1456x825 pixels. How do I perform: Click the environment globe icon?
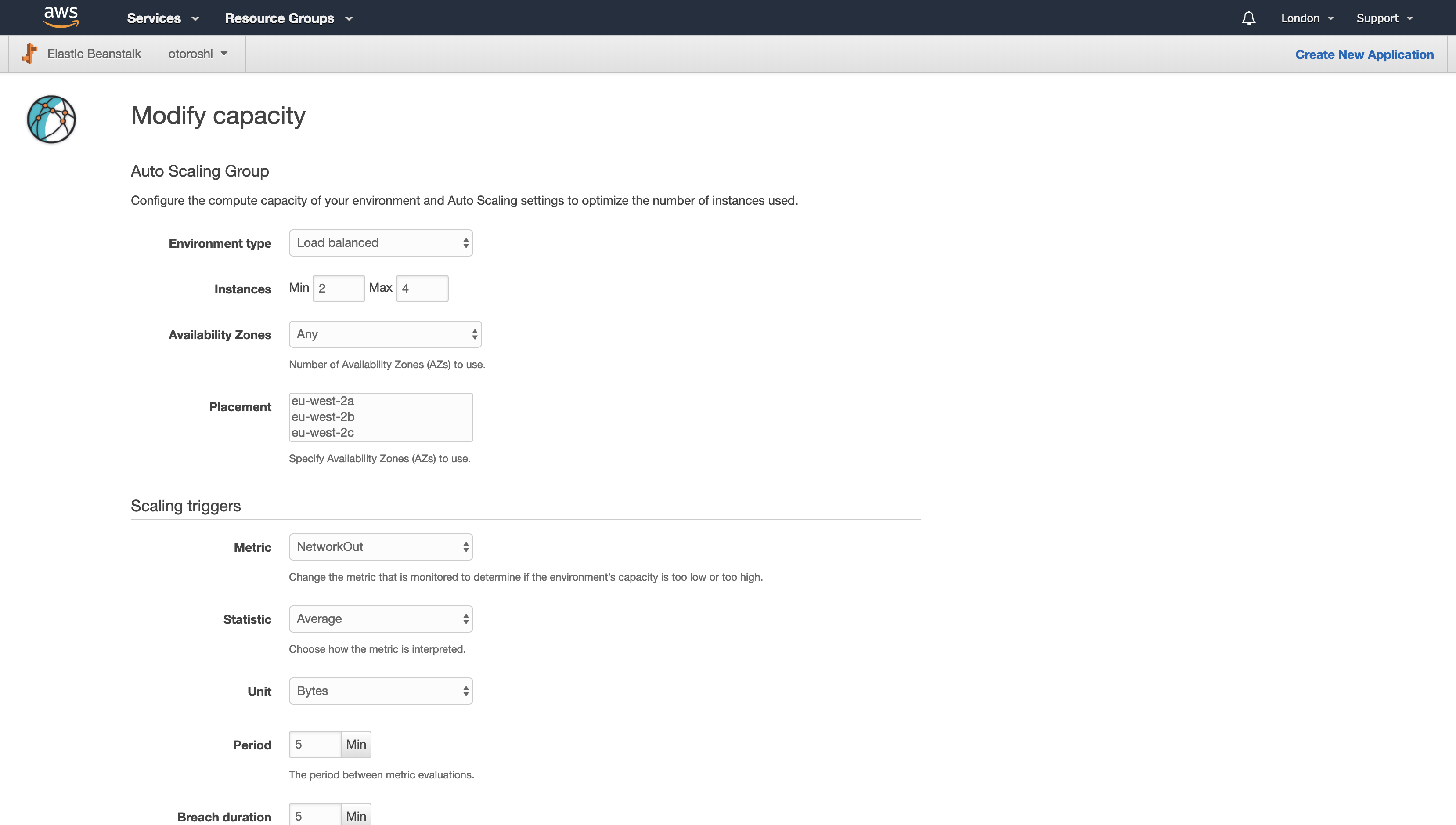(x=51, y=119)
